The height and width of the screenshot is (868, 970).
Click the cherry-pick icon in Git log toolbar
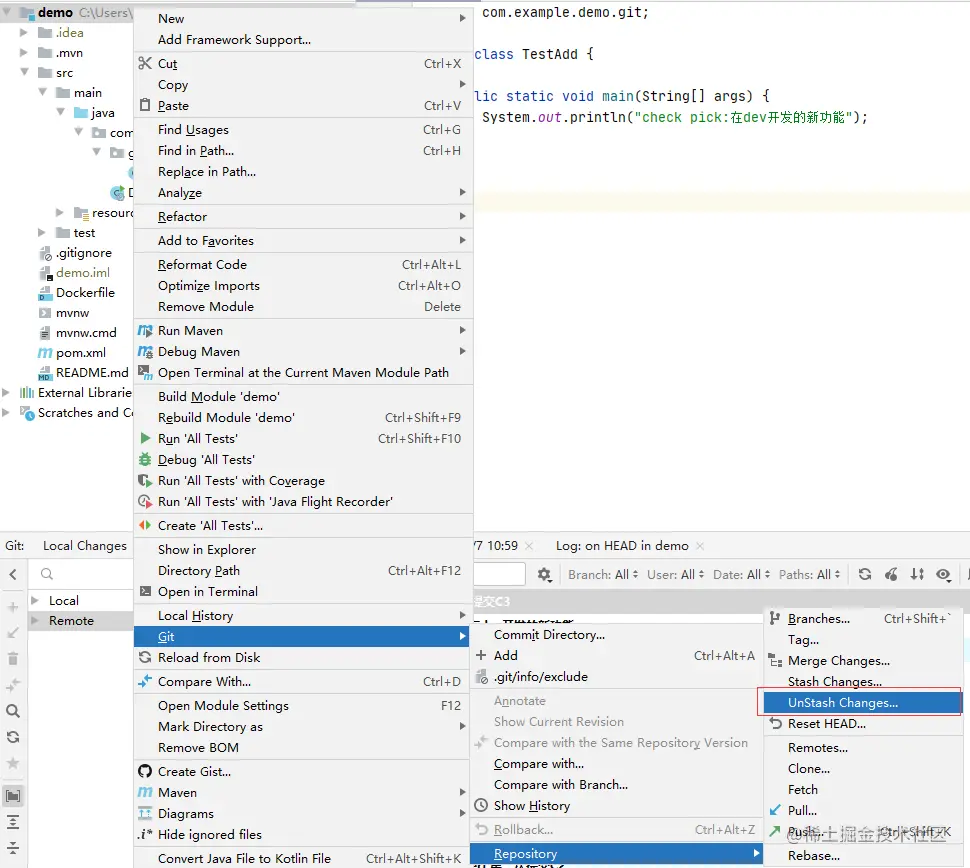point(891,574)
